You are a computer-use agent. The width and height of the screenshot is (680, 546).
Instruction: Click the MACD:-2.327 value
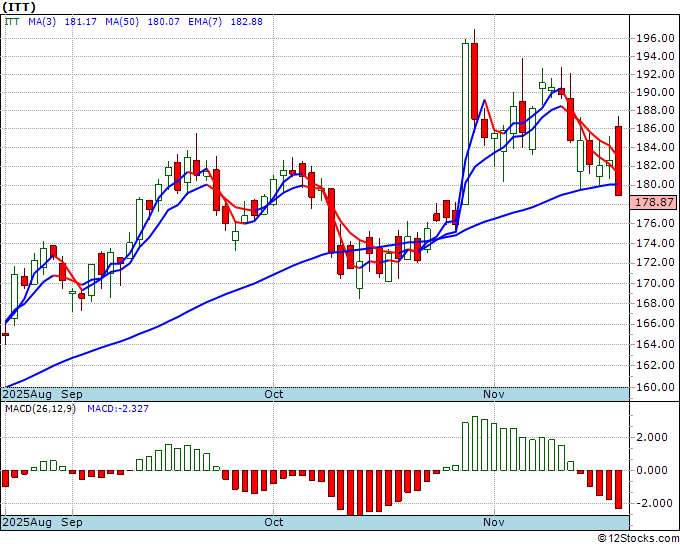point(118,409)
